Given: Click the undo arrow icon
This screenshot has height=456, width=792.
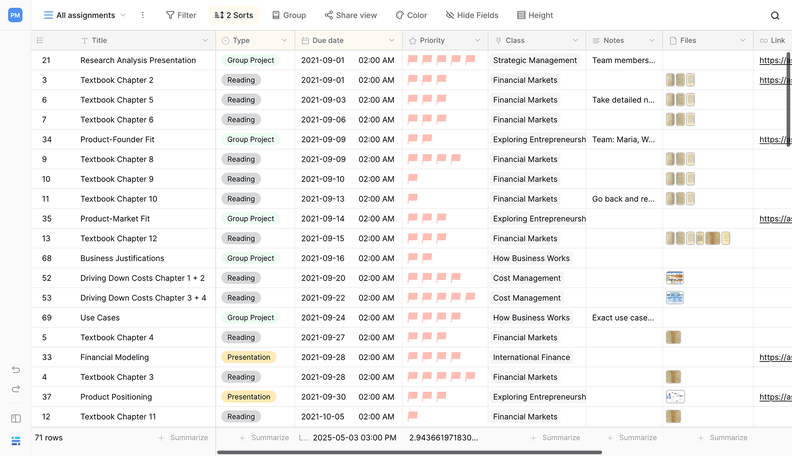Looking at the screenshot, I should pyautogui.click(x=15, y=370).
